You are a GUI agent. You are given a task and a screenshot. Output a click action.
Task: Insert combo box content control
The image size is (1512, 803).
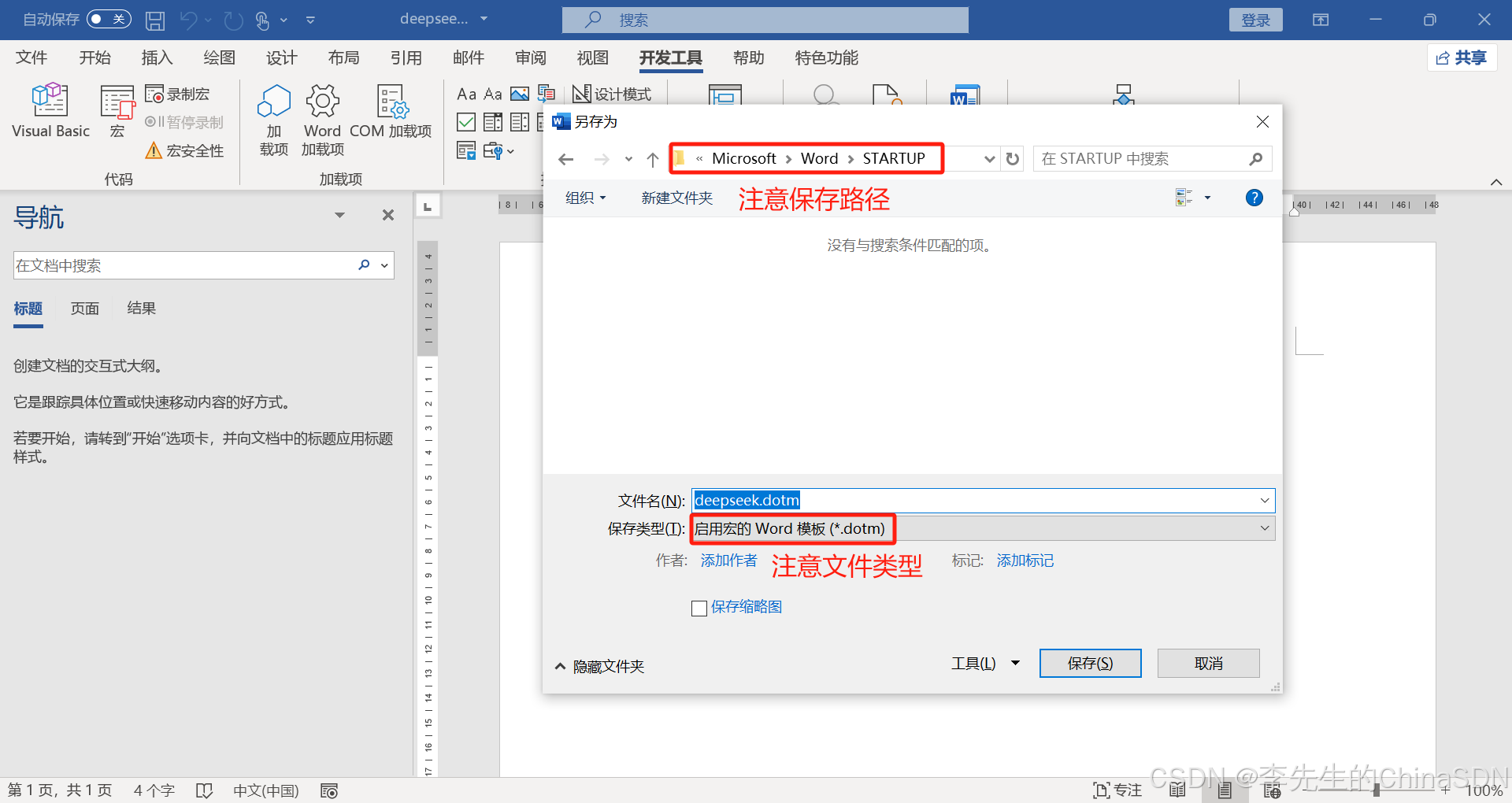coord(493,122)
